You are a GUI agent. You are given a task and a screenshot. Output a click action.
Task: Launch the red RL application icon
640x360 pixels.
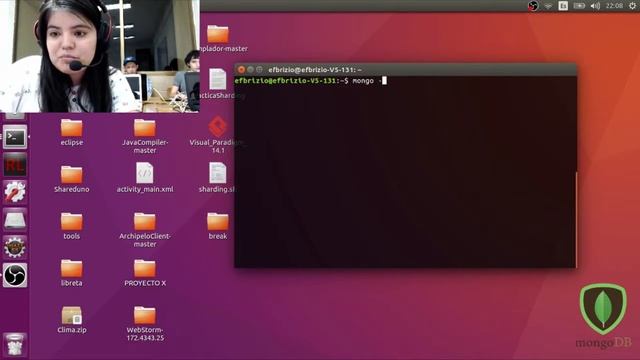pos(15,165)
